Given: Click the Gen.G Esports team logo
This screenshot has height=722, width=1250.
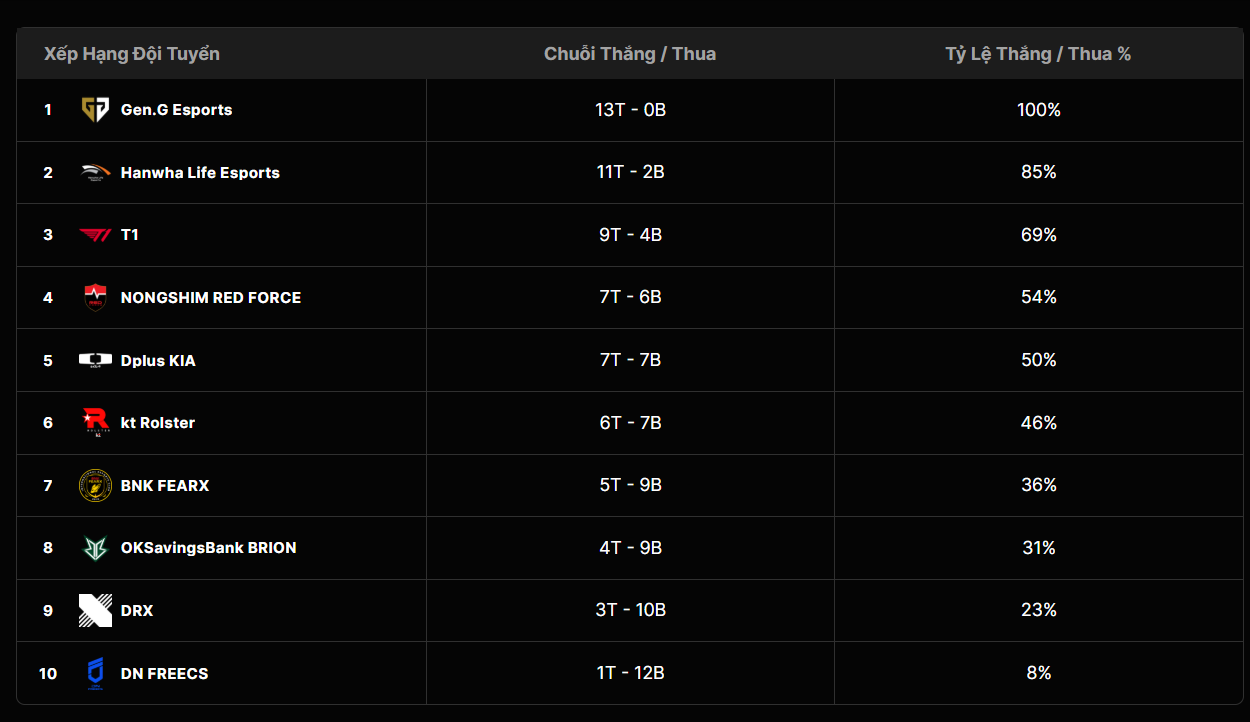Looking at the screenshot, I should (x=95, y=110).
